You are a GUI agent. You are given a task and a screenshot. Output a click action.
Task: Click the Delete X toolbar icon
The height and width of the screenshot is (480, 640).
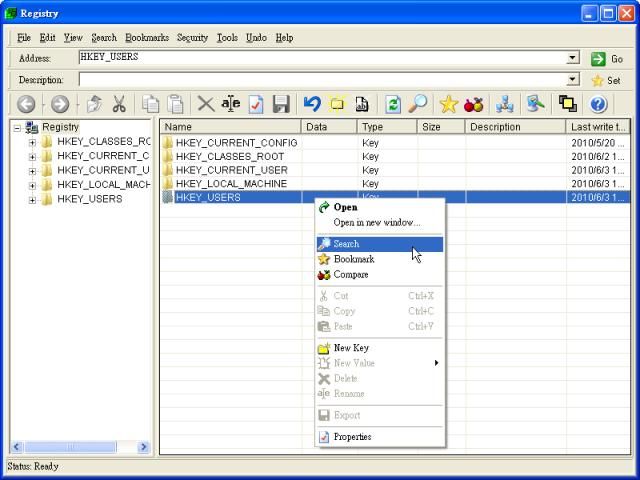[x=205, y=104]
